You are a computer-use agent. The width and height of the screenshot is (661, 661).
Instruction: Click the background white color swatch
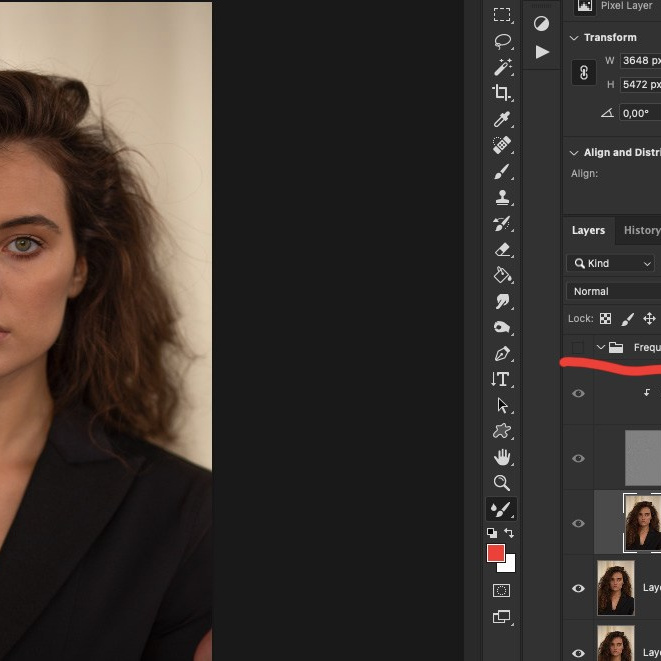tap(510, 567)
